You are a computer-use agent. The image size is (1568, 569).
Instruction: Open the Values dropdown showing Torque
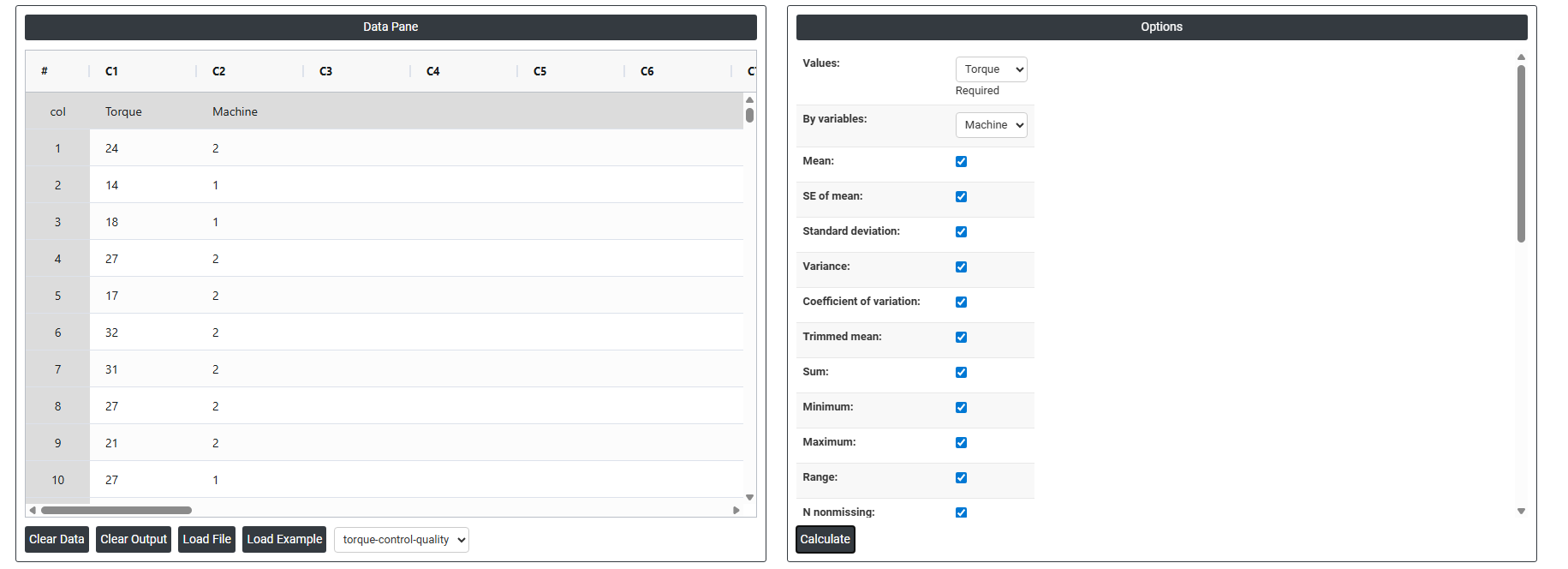pos(991,69)
